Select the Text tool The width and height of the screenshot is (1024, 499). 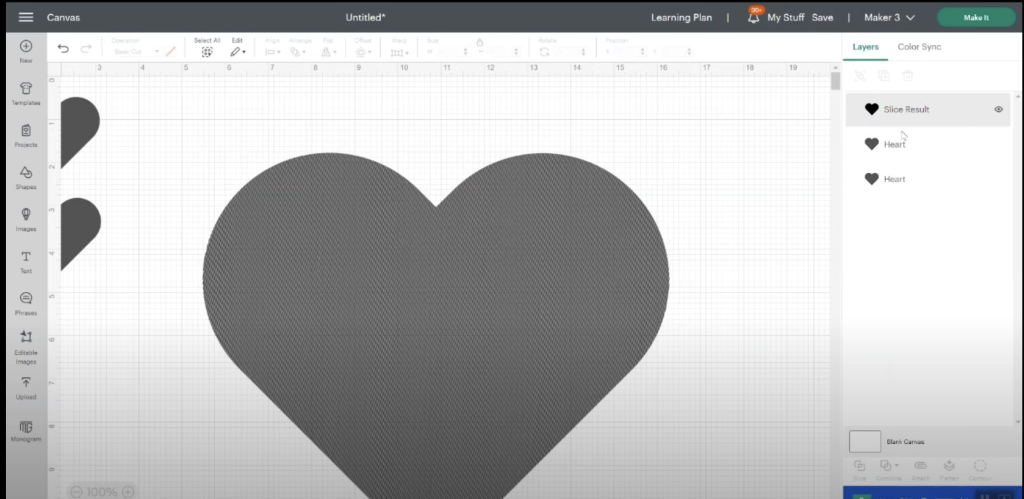click(26, 261)
